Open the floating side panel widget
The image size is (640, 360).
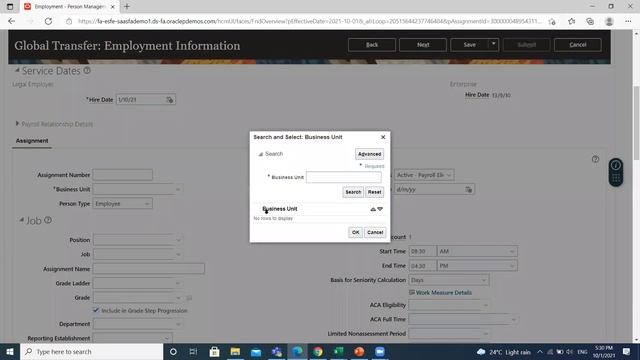(616, 172)
